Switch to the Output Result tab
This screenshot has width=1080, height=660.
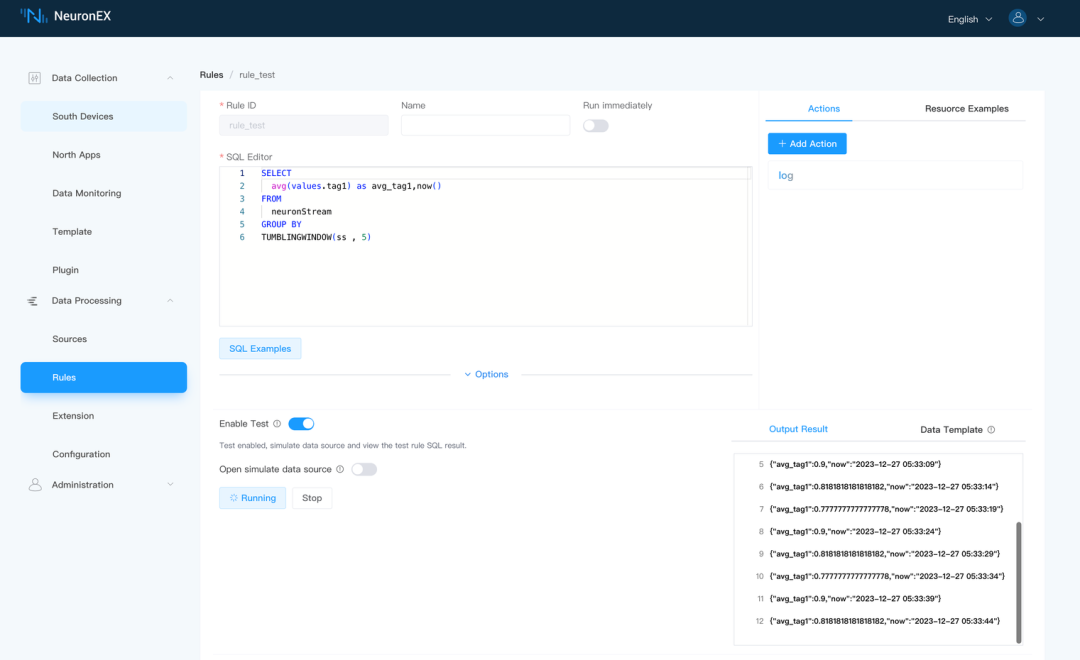798,429
